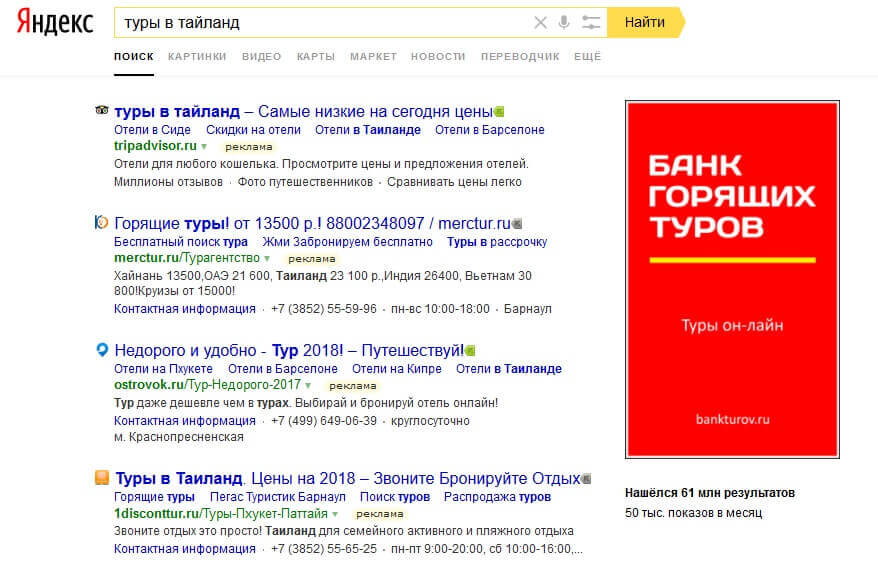
Task: Click gray badge after merctur.ru title
Action: pos(517,224)
